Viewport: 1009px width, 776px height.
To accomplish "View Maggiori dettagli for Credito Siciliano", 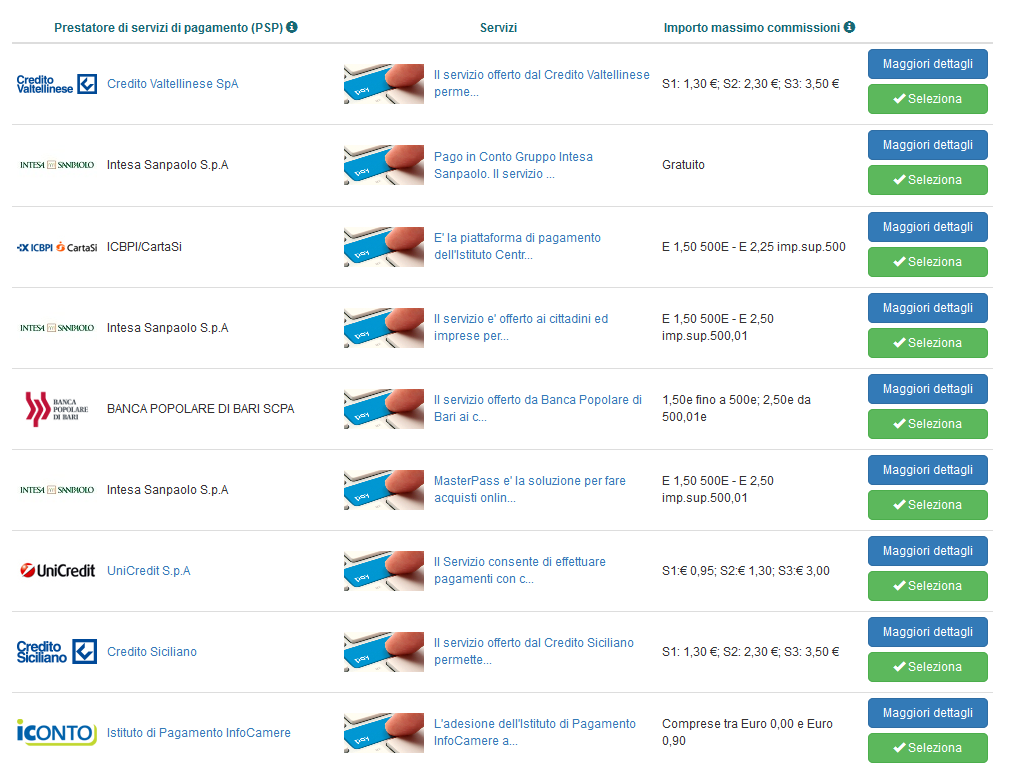I will coord(927,632).
